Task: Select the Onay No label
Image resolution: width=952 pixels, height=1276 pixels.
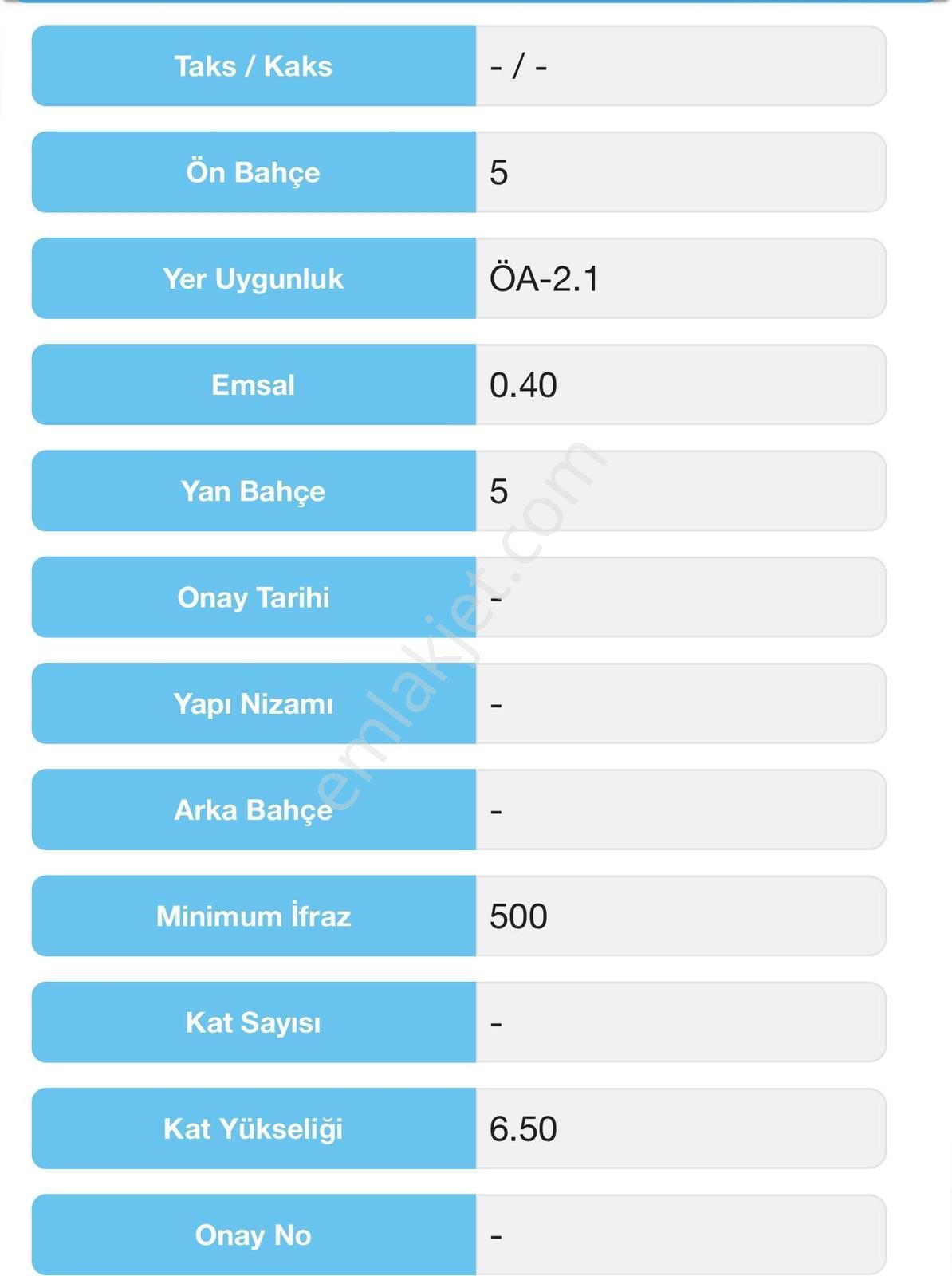Action: pos(254,1235)
